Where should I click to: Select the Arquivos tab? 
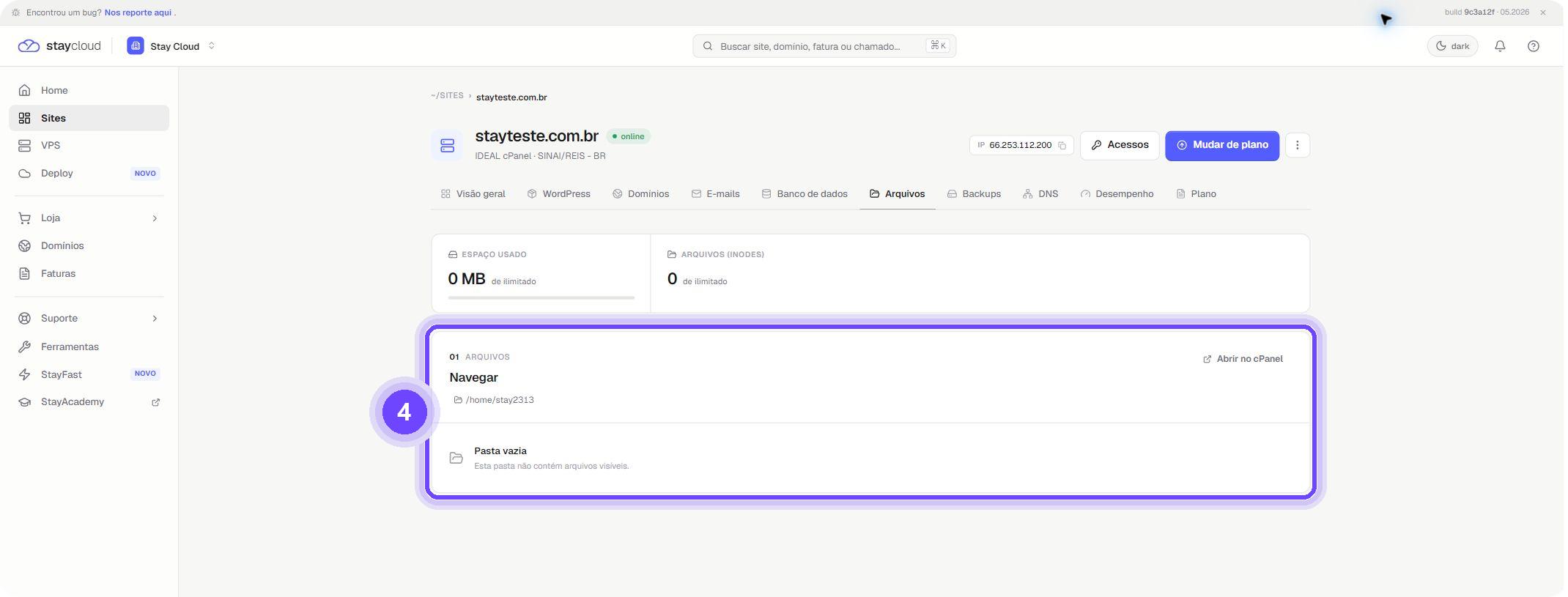click(x=898, y=194)
